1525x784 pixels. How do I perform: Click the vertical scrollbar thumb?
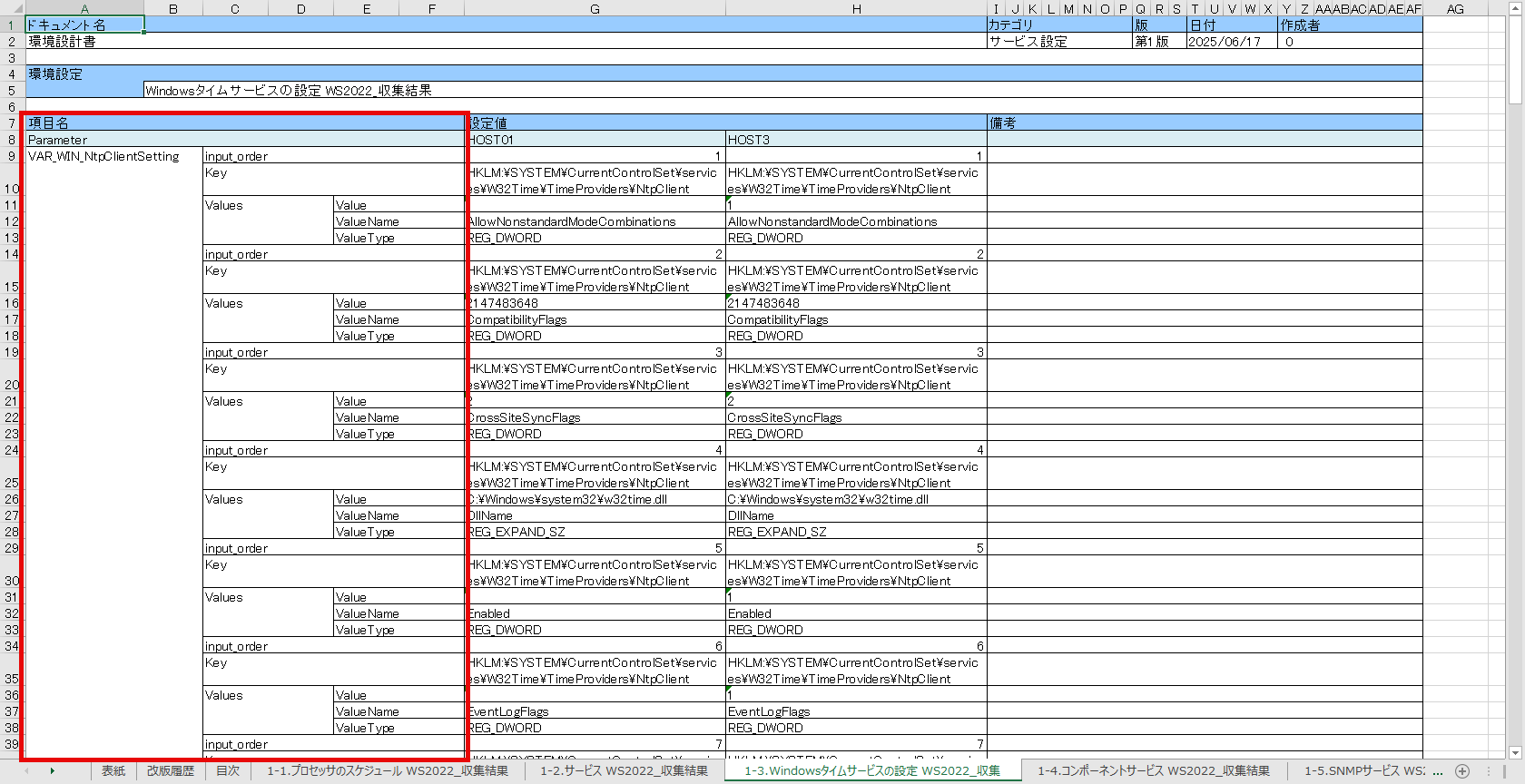tap(1515, 60)
